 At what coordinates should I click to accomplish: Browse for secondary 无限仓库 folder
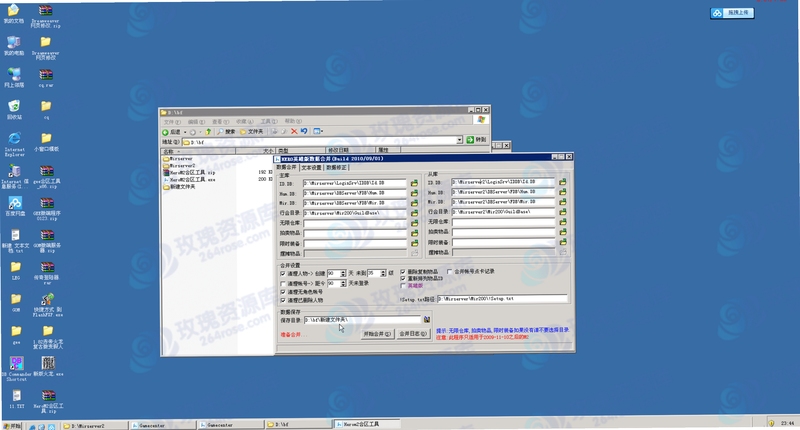pos(563,222)
